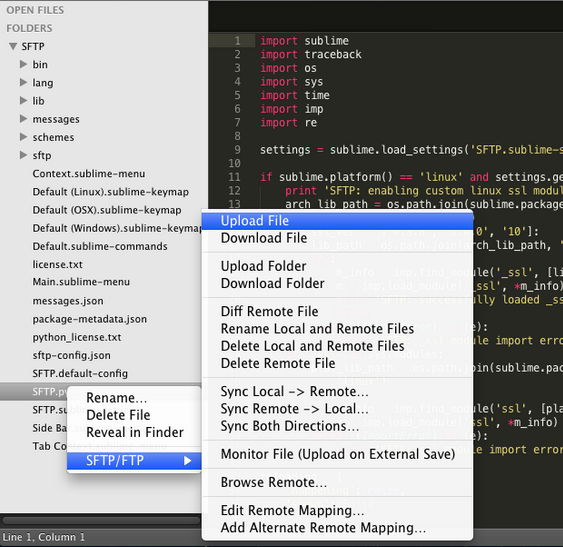Click the FOLDERS sidebar heading
Screen dimensions: 563x547
29,28
